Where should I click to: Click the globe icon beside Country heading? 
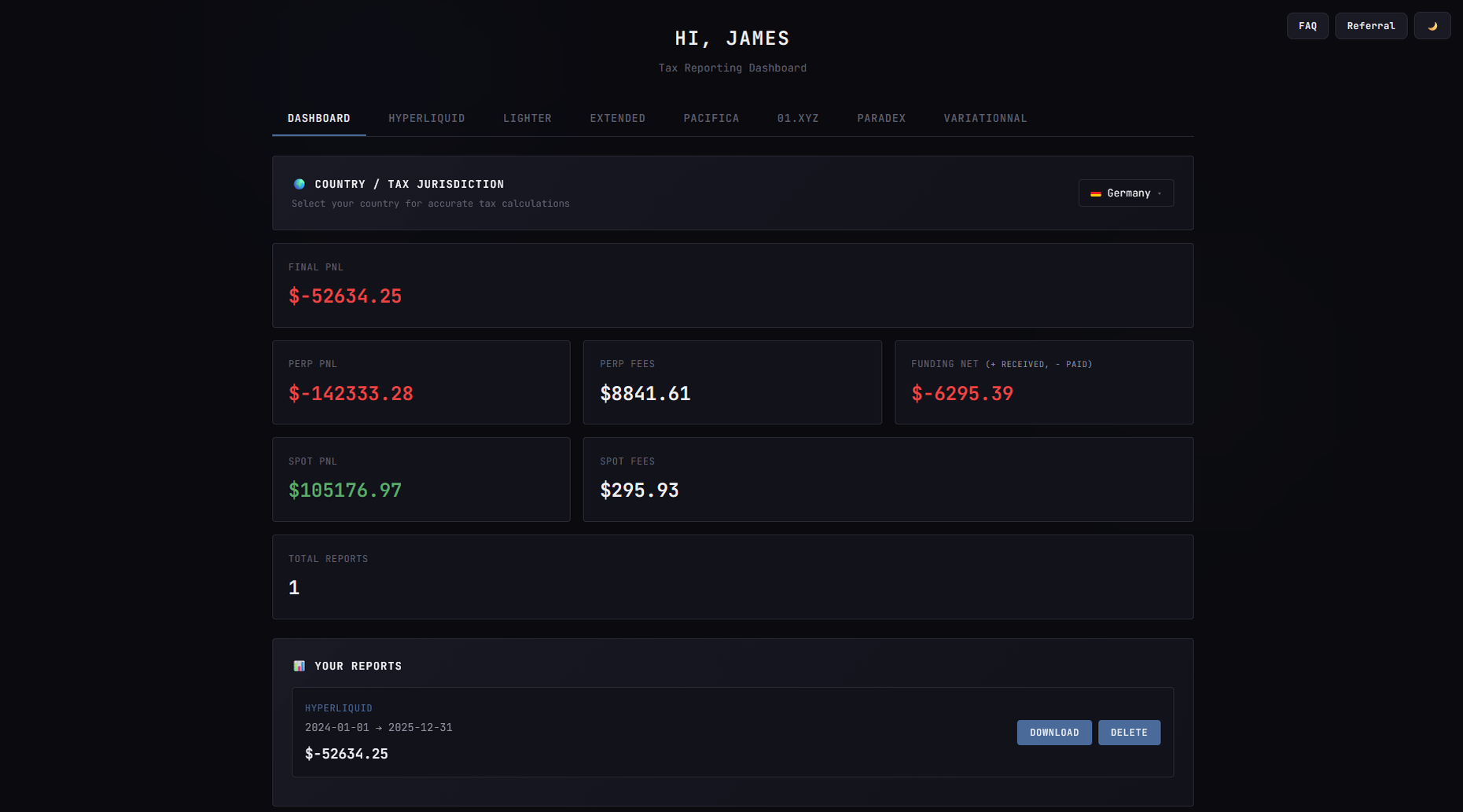(300, 184)
